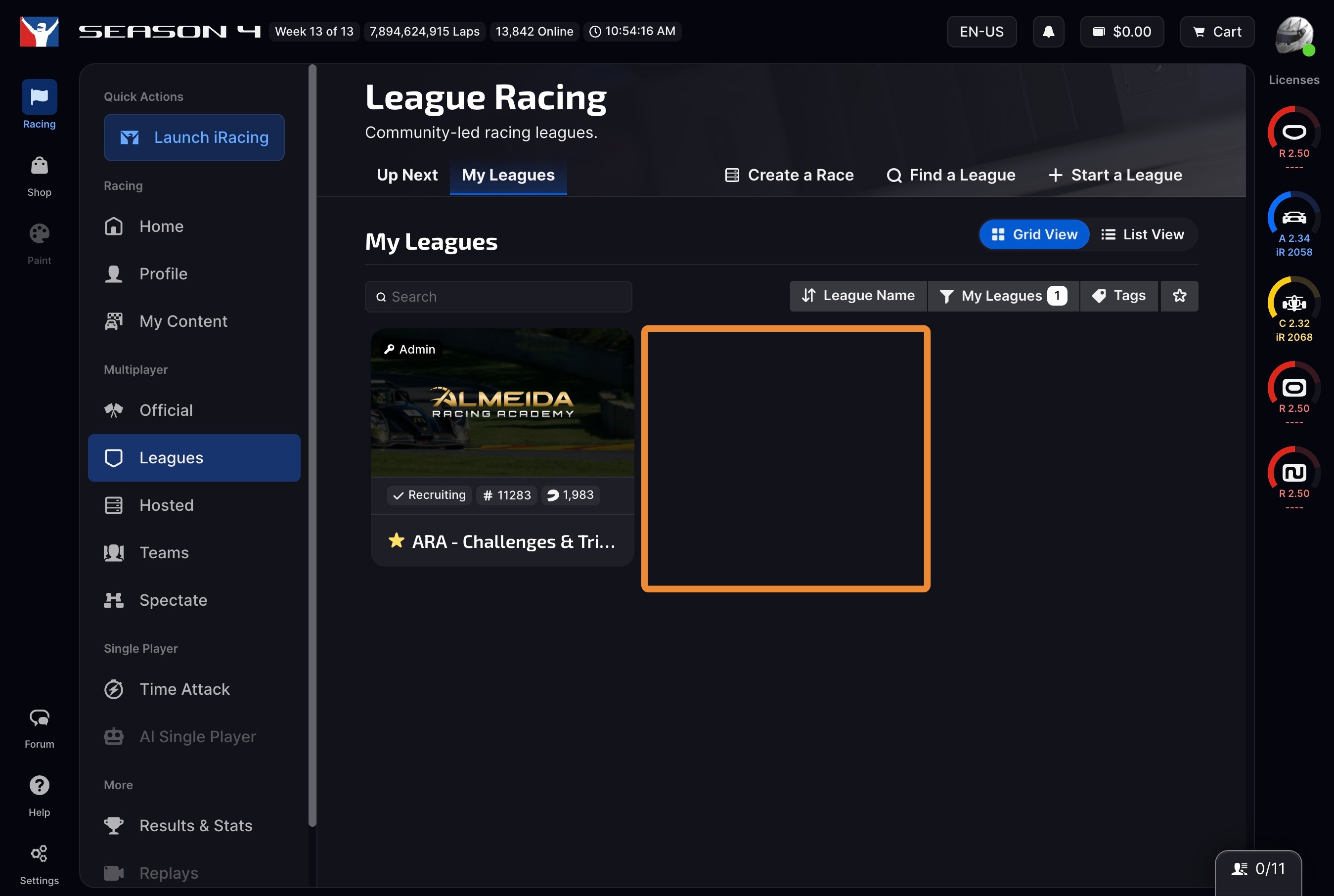
Task: Unfavorite the ARA league via its star
Action: tap(396, 540)
